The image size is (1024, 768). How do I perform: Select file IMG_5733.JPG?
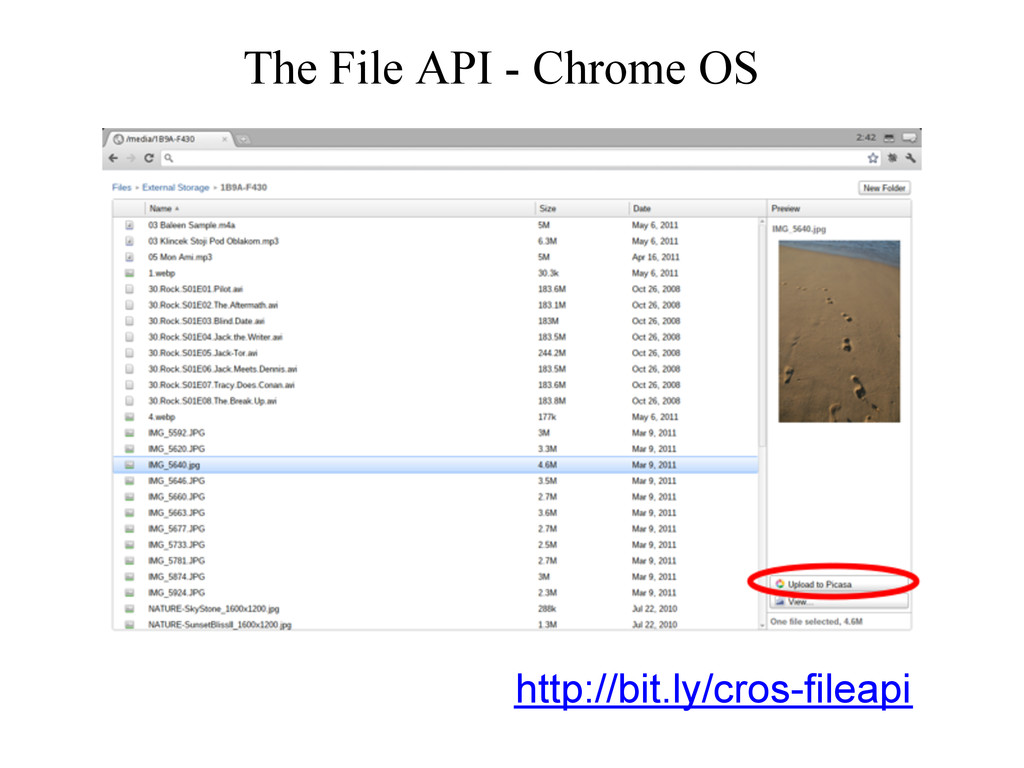[x=436, y=545]
